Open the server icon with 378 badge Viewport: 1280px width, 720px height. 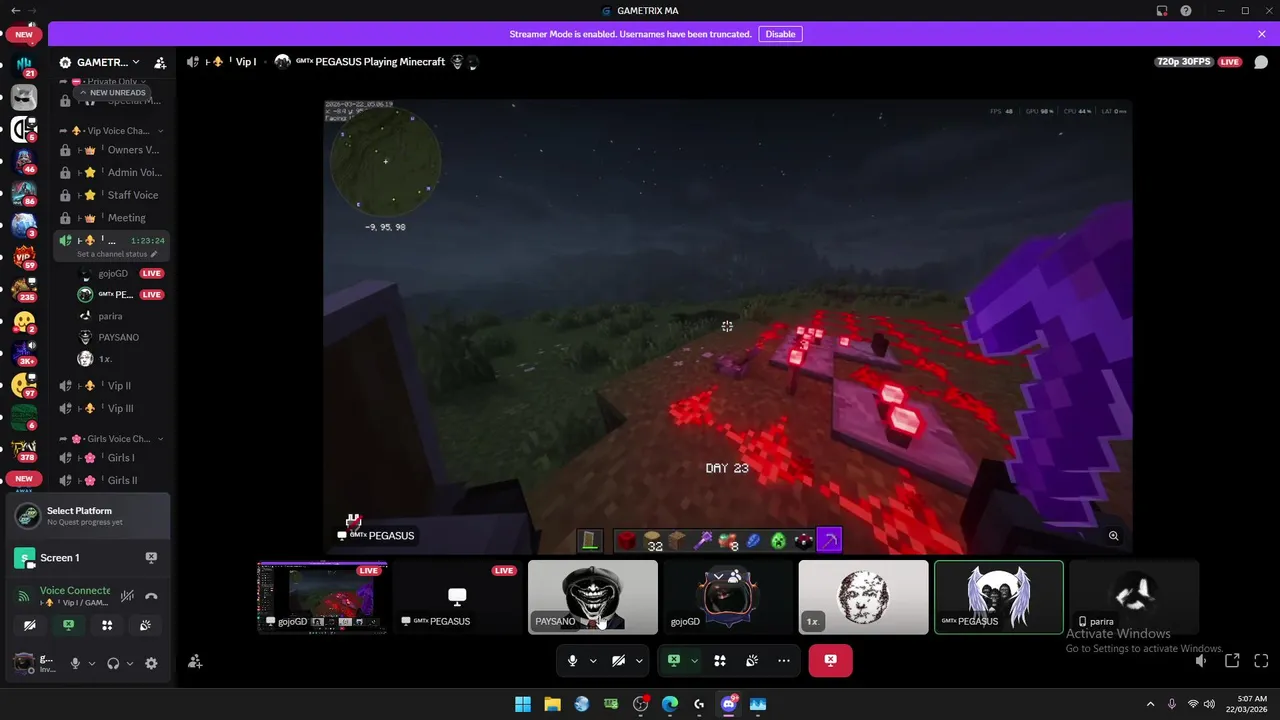pos(24,449)
